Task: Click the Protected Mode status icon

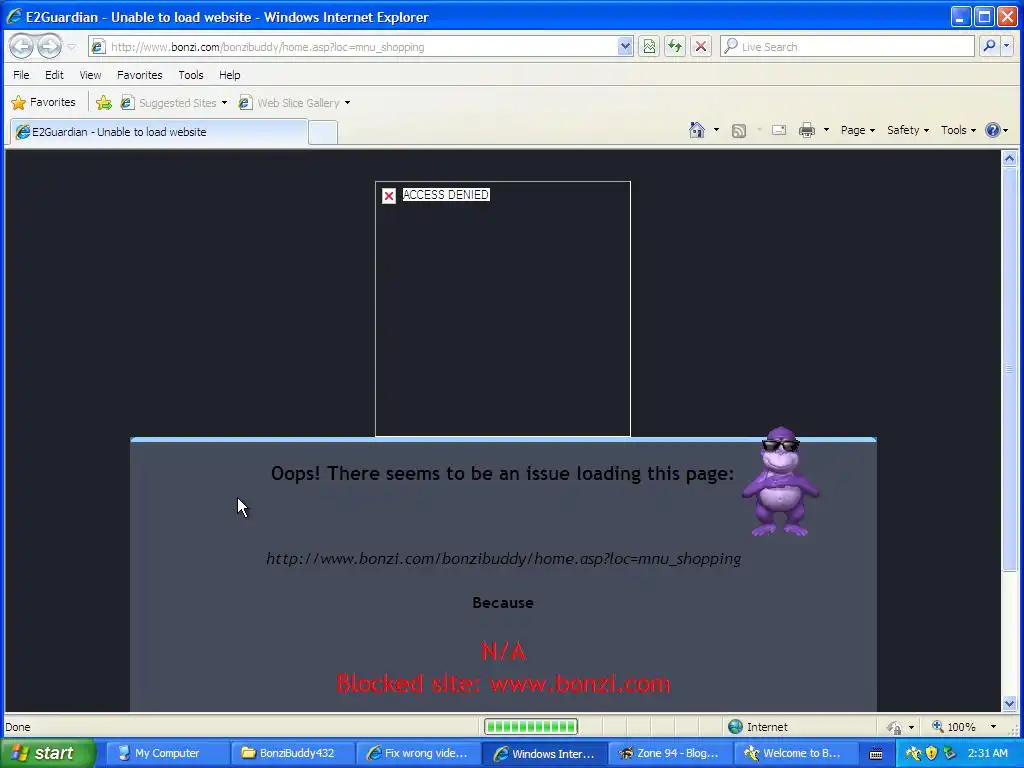Action: pos(894,727)
